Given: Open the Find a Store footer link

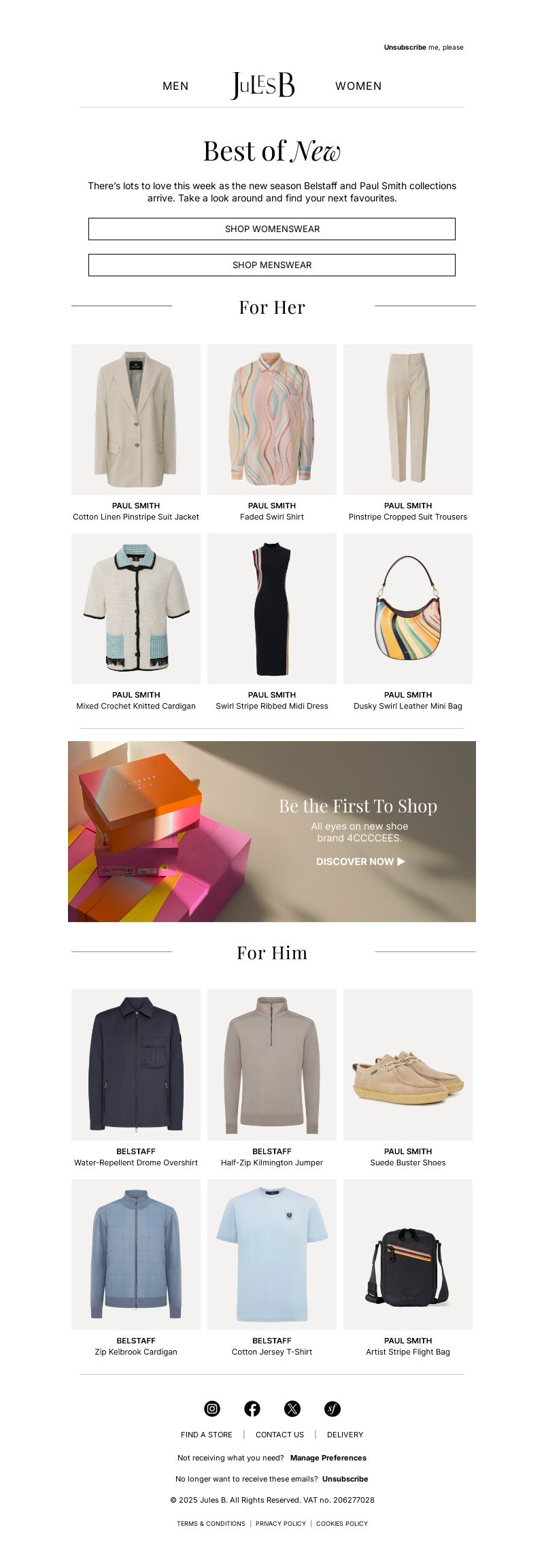Looking at the screenshot, I should pyautogui.click(x=207, y=1435).
